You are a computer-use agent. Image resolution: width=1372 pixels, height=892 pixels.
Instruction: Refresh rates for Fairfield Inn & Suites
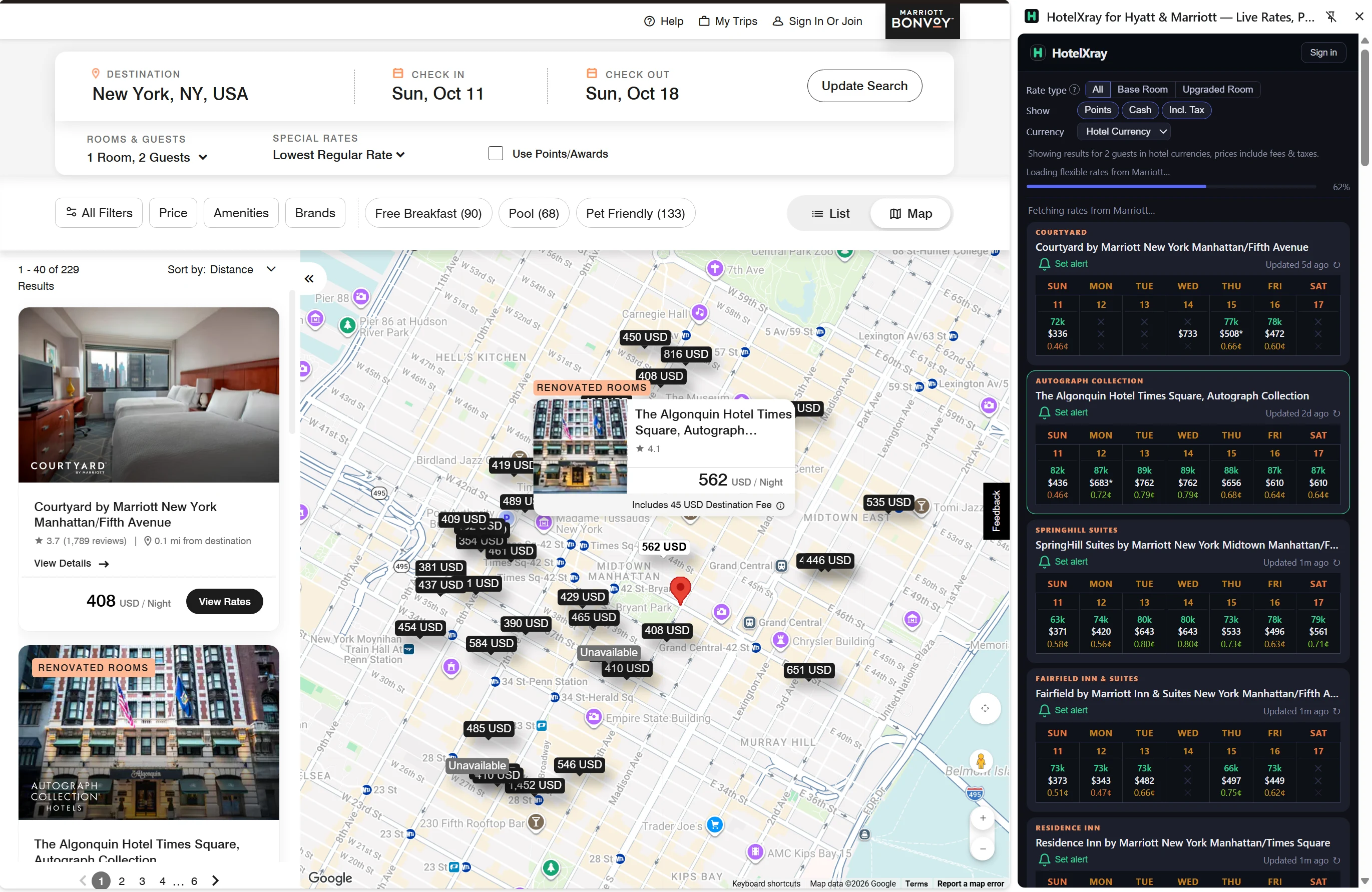click(1336, 711)
